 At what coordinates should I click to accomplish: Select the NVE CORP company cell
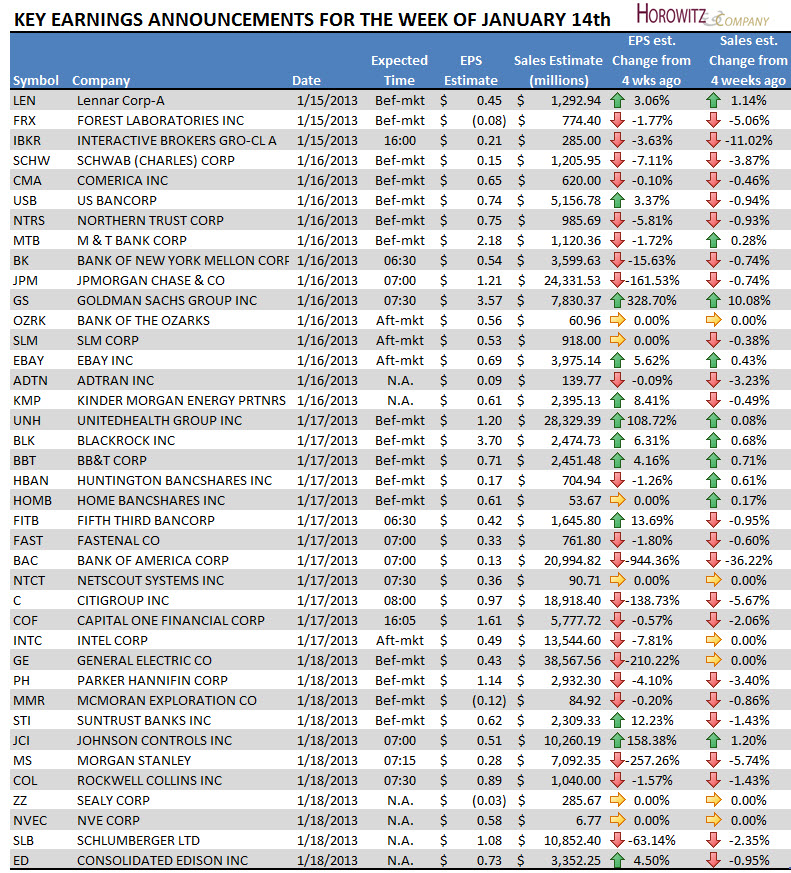pos(108,821)
